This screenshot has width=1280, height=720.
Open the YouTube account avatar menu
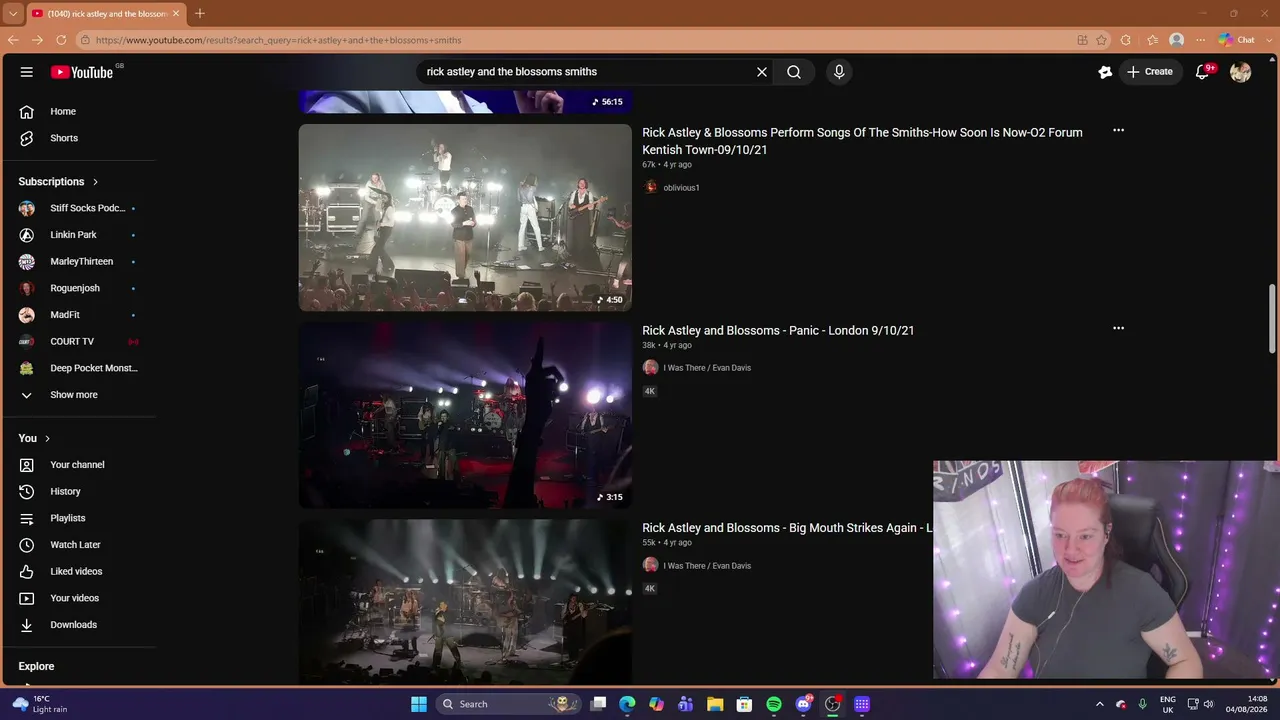[1241, 72]
